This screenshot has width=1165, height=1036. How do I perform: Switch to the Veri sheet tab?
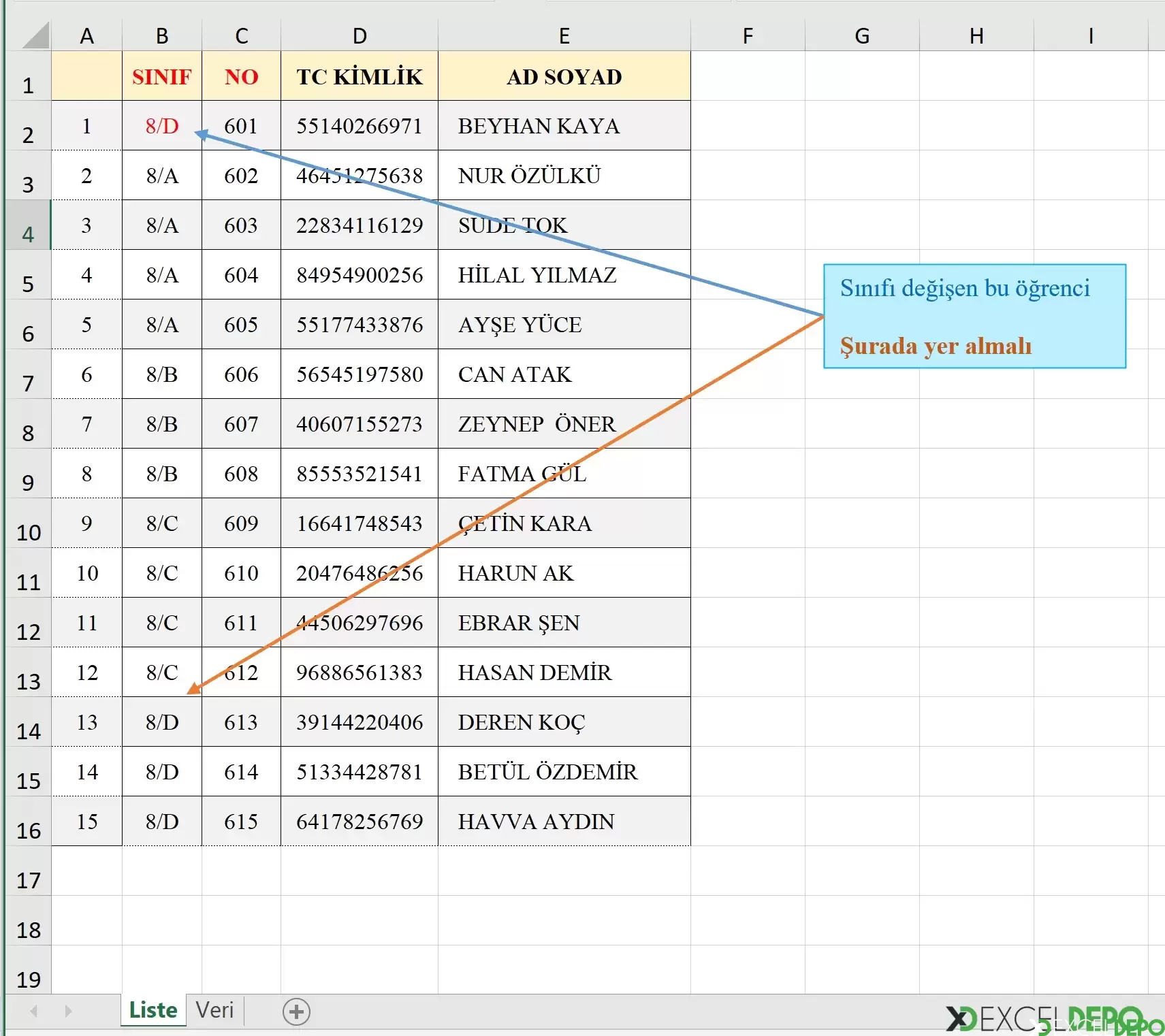[214, 1009]
